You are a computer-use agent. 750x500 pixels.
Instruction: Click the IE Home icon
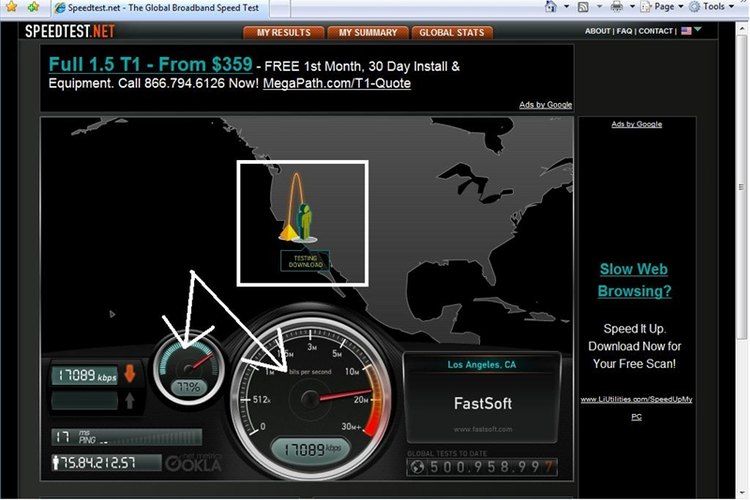(x=551, y=7)
